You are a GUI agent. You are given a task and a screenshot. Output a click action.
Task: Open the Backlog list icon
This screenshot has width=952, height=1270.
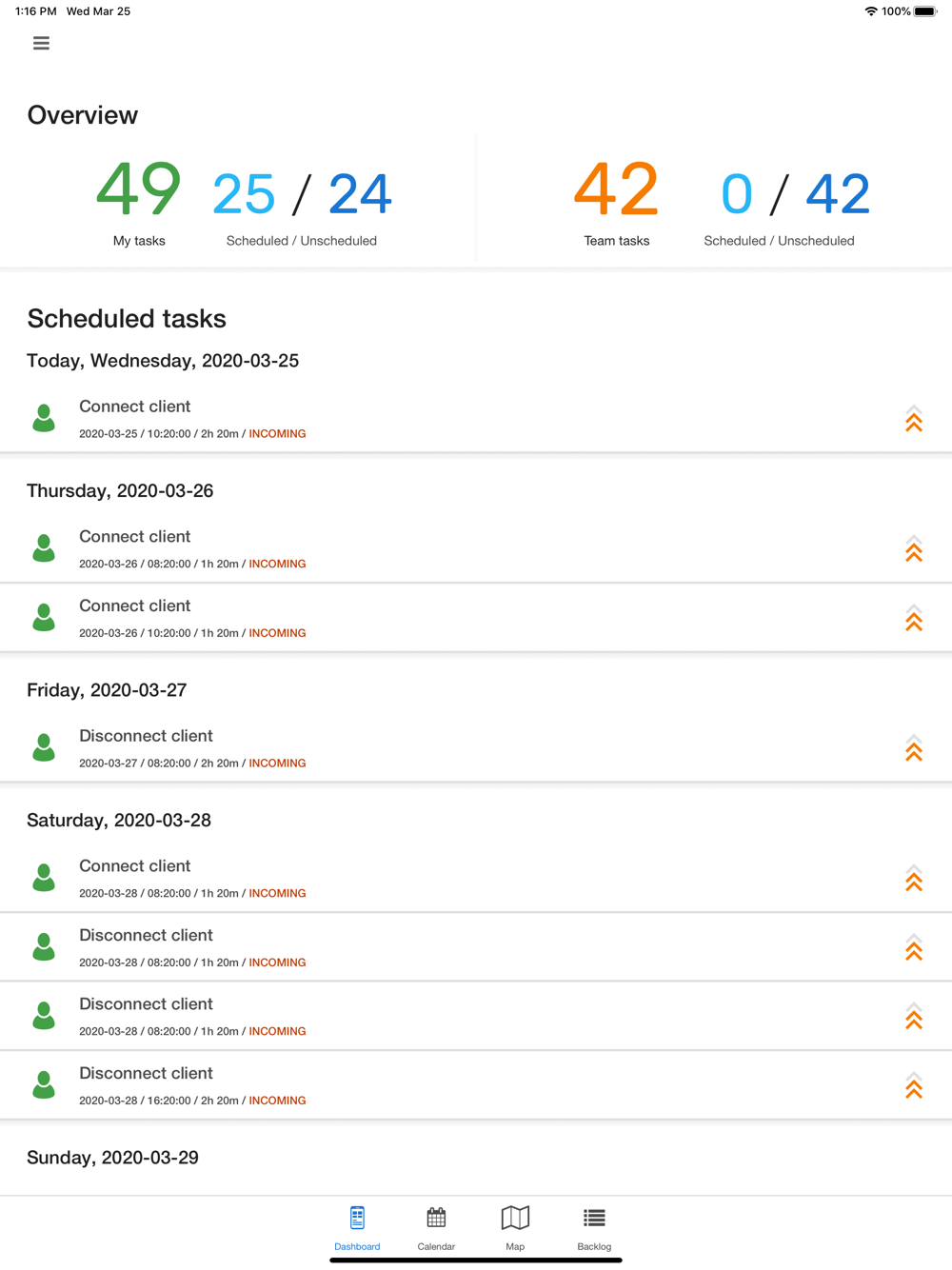tap(594, 1218)
